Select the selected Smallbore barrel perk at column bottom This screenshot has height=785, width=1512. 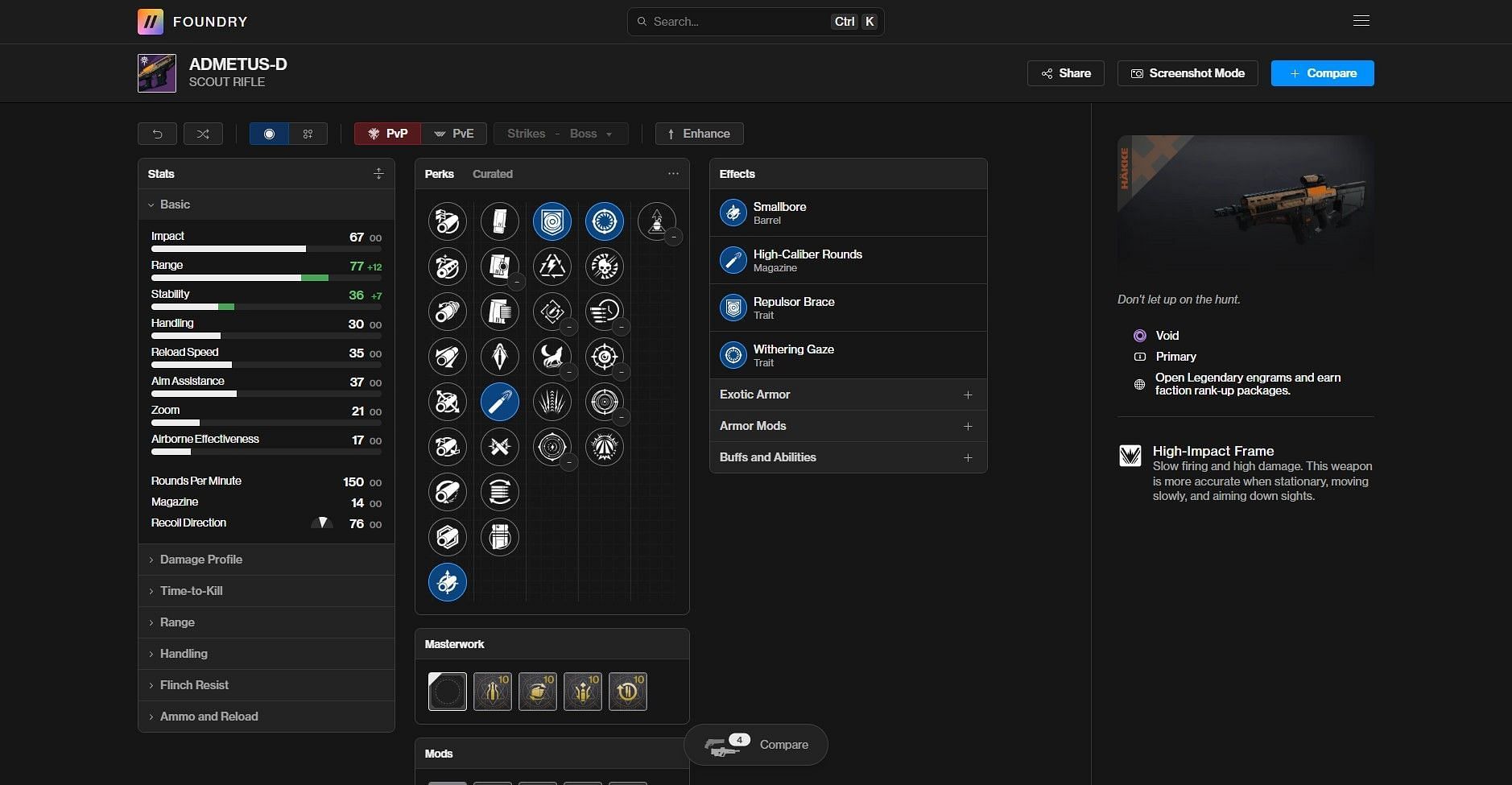pos(447,582)
